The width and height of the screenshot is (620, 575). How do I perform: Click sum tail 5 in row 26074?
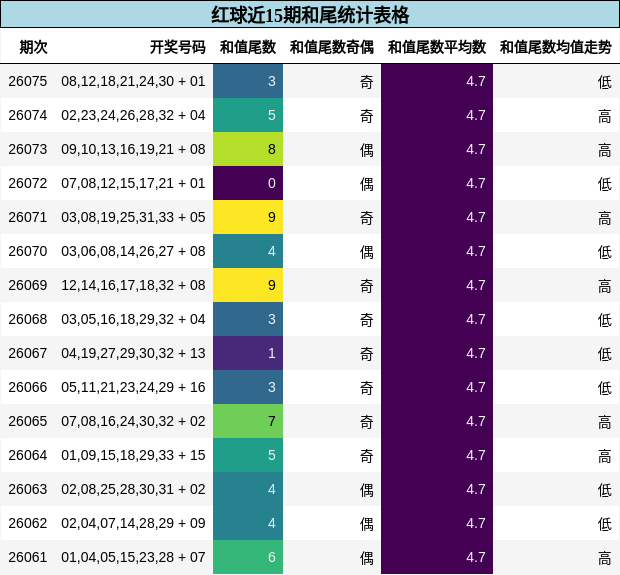[248, 115]
